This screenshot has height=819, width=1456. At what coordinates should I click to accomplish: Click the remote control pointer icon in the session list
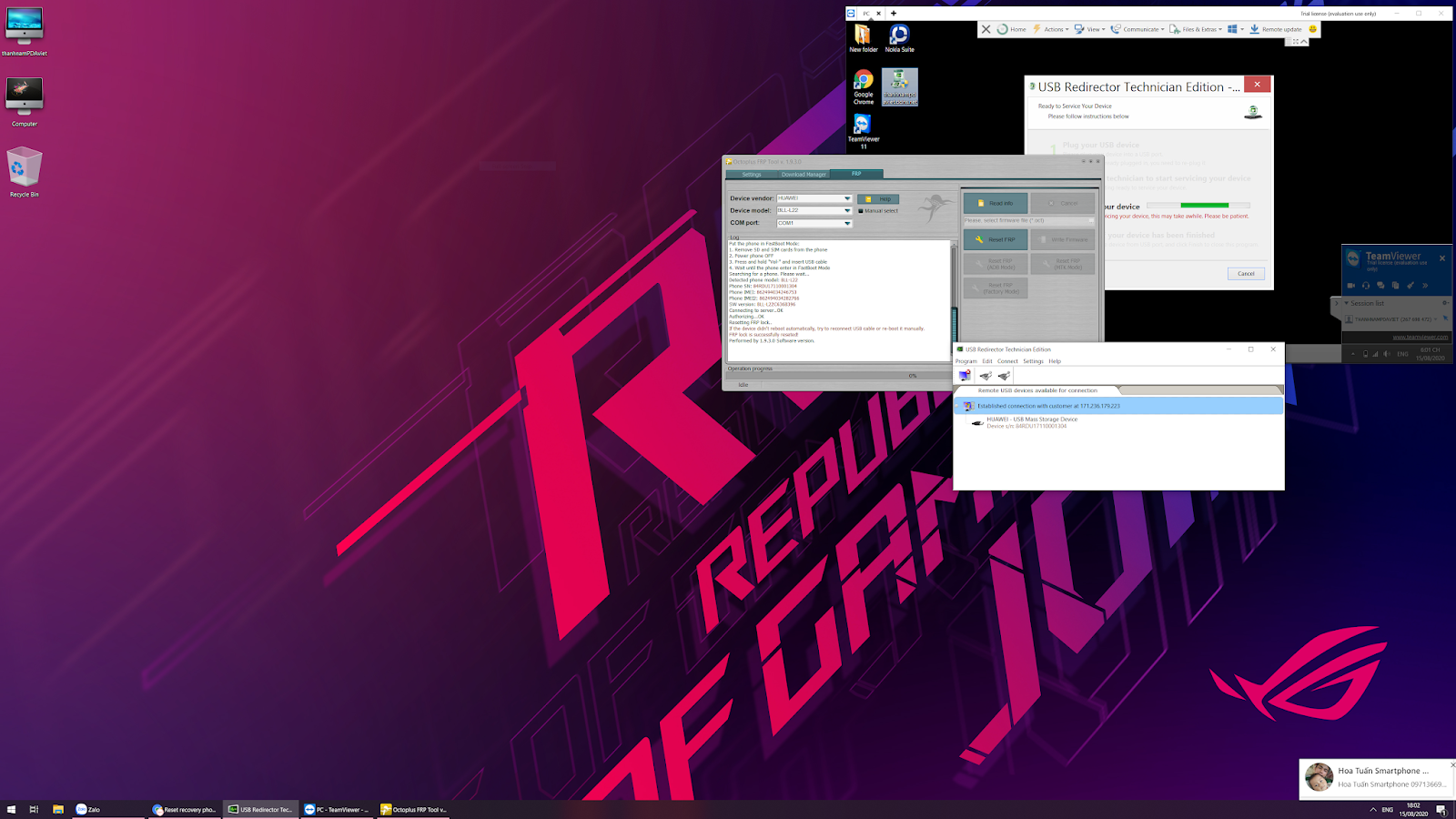click(1444, 318)
